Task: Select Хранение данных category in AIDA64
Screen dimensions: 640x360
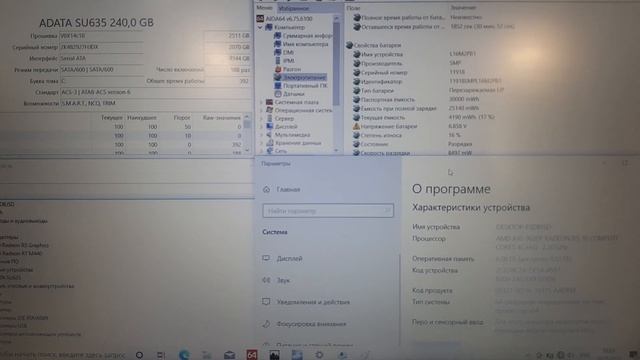Action: (298, 143)
